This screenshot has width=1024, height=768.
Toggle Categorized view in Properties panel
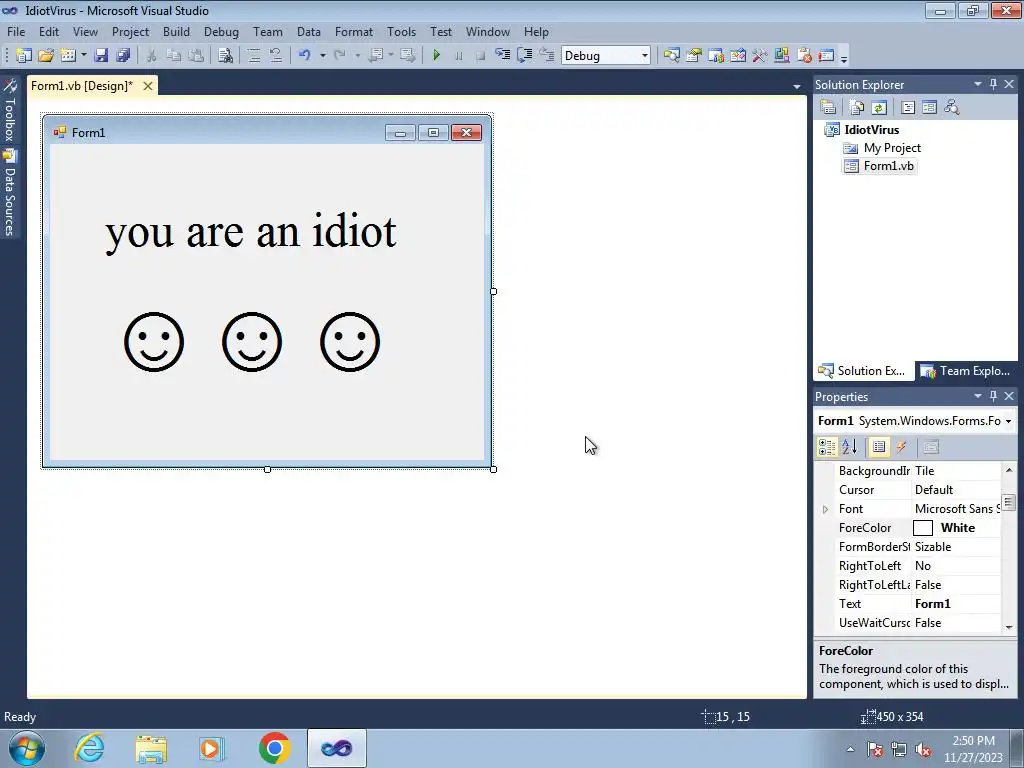(x=827, y=447)
